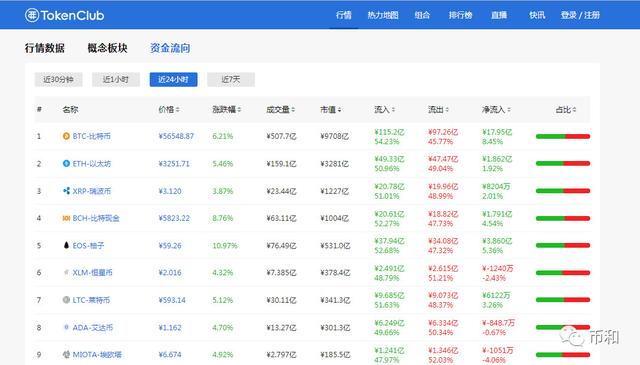
Task: Click the LTC price ¥593.14
Action: coord(172,300)
